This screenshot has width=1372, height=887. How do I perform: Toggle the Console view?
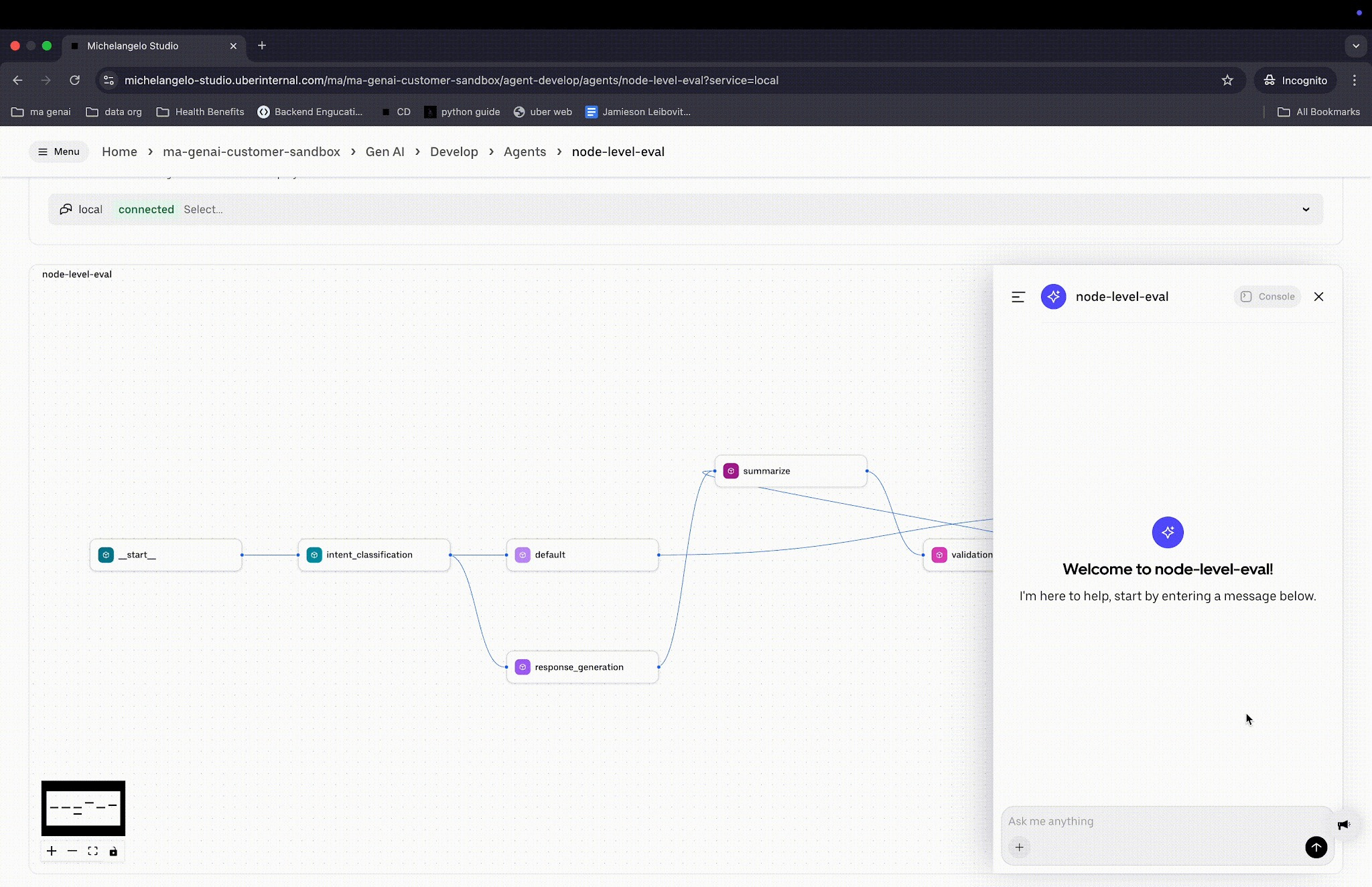click(1267, 297)
